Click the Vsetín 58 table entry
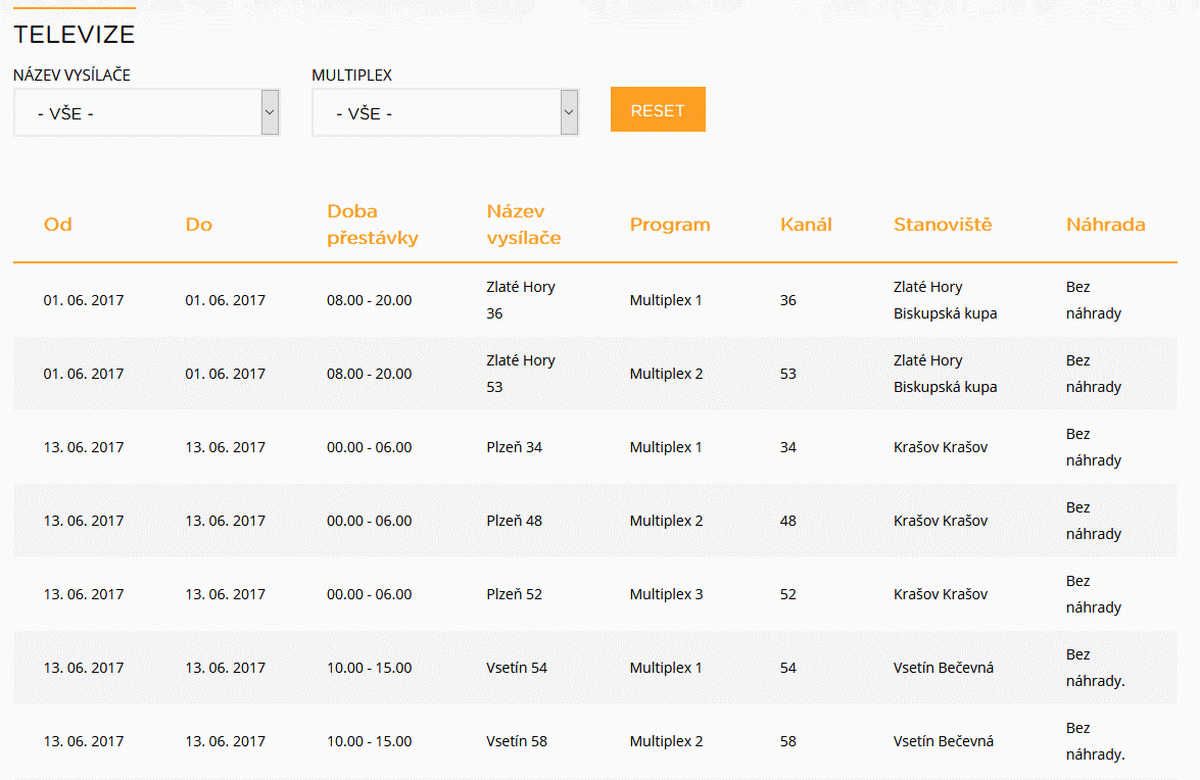This screenshot has width=1200, height=780. point(516,742)
